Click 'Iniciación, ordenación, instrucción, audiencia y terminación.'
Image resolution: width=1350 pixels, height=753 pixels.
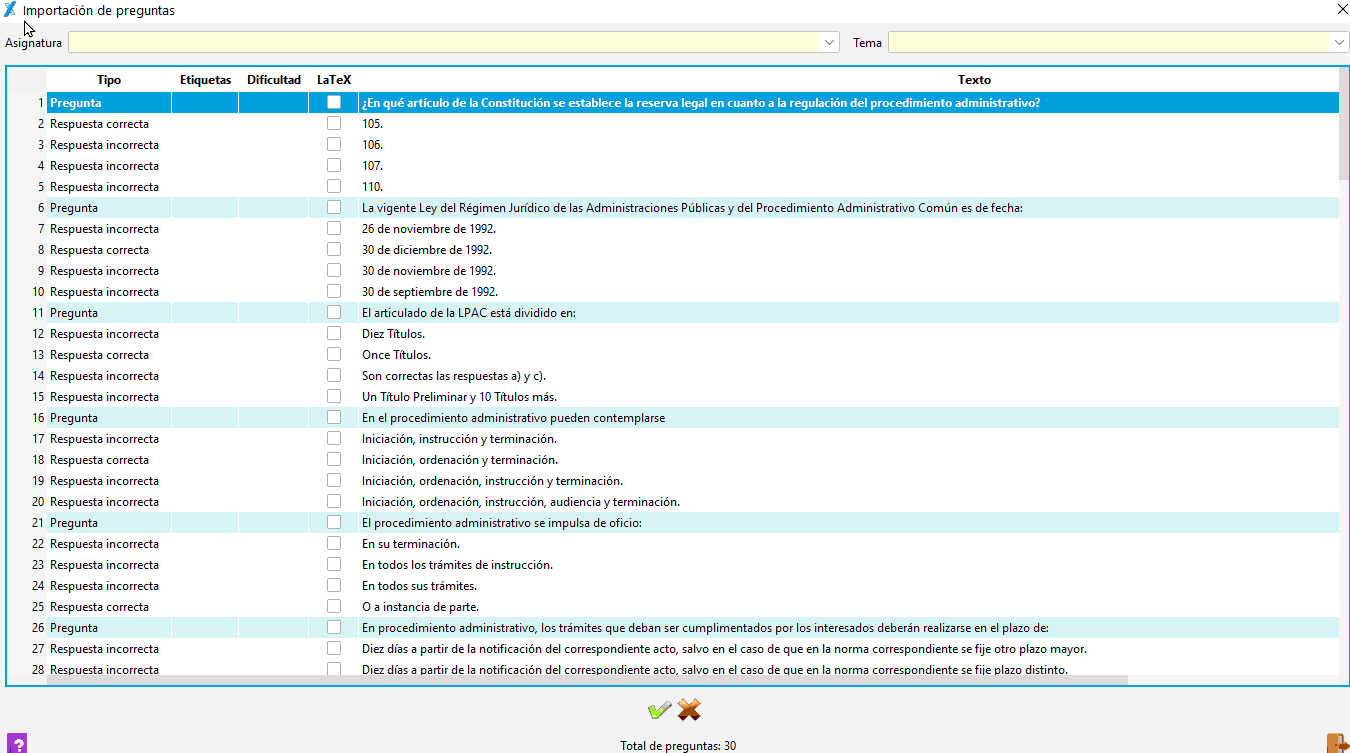point(521,502)
